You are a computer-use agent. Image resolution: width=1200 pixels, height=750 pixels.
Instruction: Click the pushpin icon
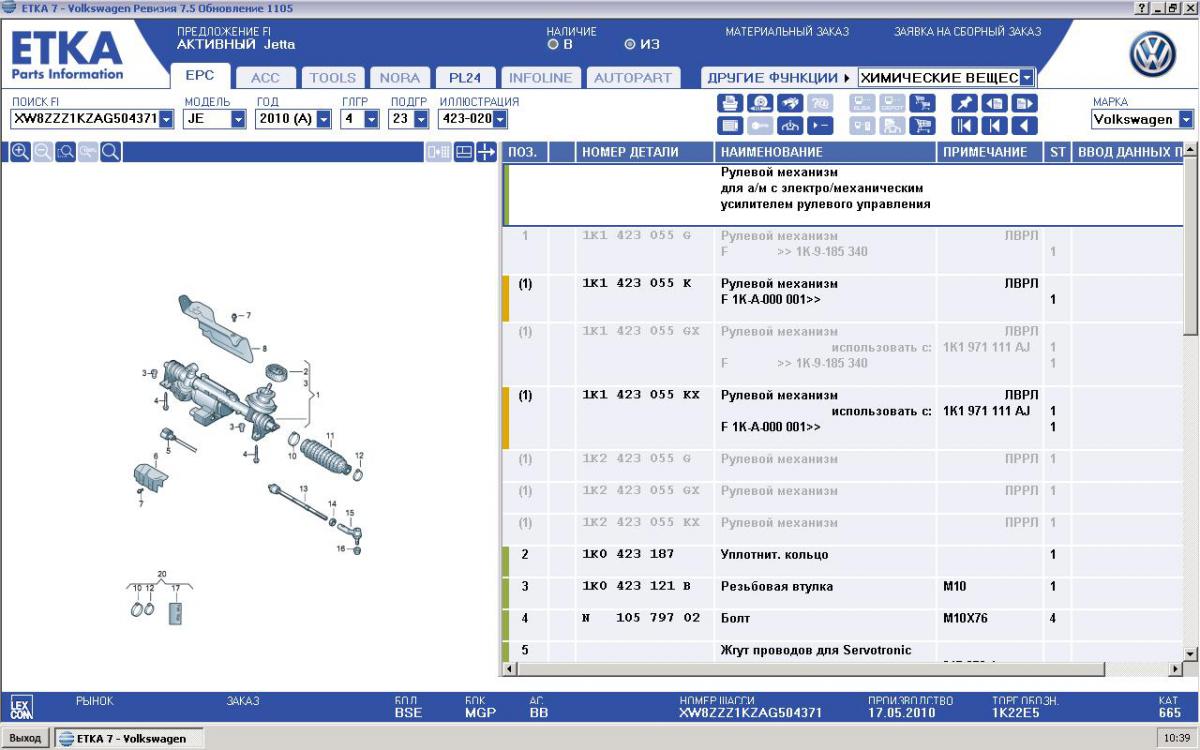coord(964,103)
